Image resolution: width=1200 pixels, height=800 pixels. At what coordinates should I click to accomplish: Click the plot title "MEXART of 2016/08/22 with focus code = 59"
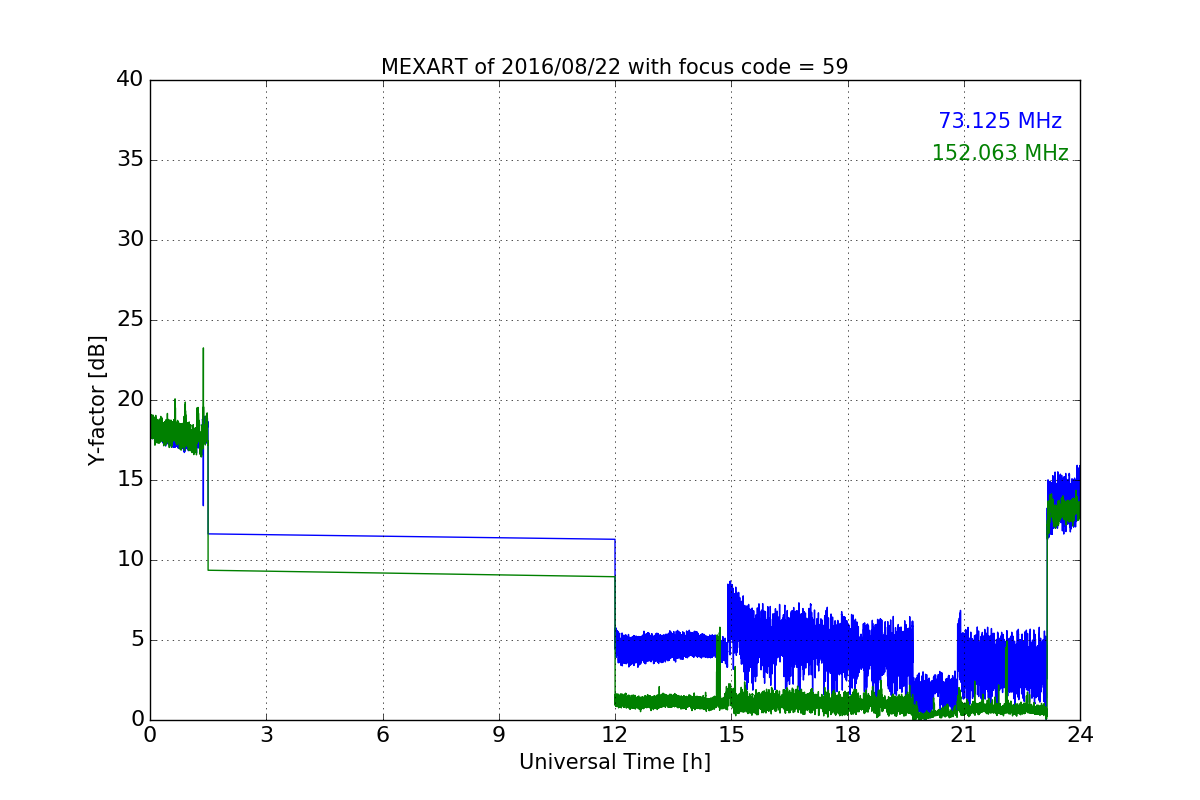614,67
